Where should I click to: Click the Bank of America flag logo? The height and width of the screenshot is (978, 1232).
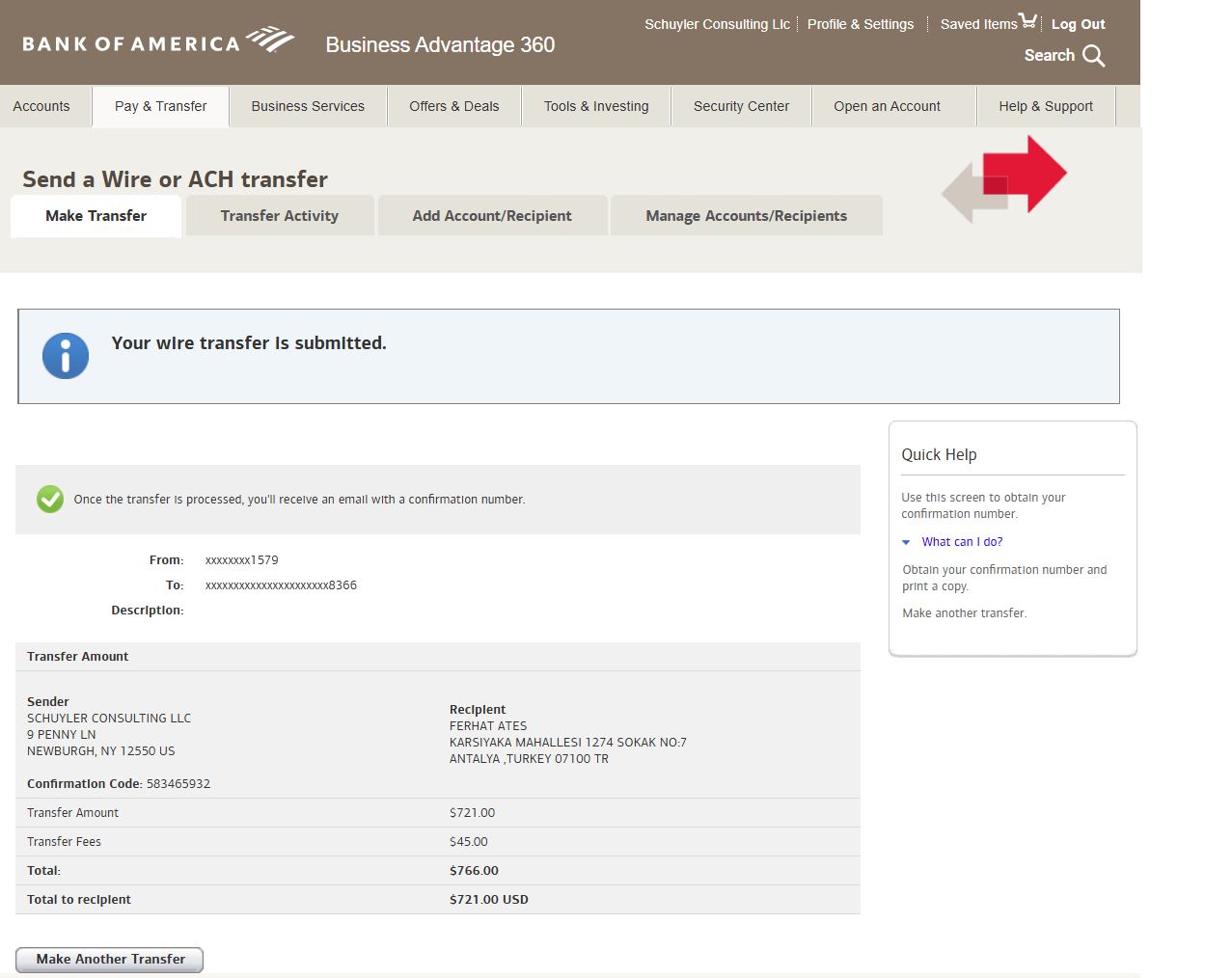270,40
